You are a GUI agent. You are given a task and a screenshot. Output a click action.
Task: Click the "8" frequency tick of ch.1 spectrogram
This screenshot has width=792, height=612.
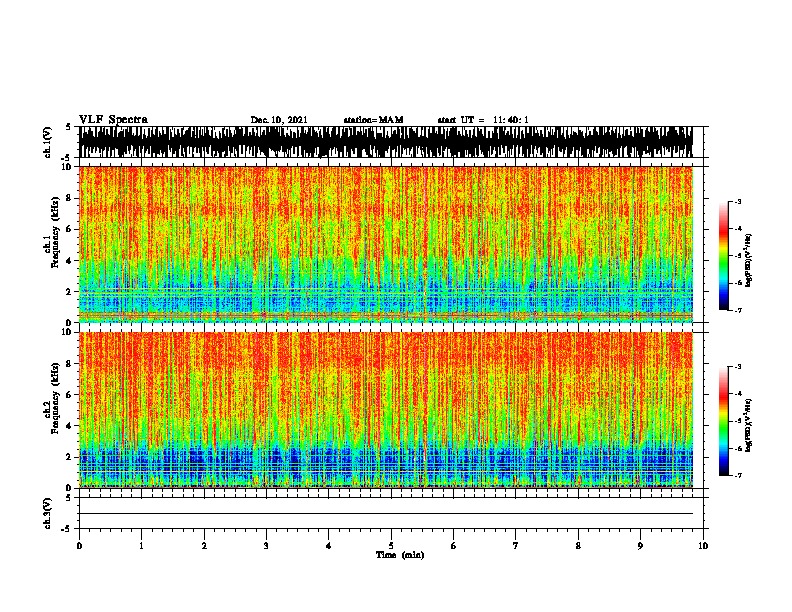[69, 198]
